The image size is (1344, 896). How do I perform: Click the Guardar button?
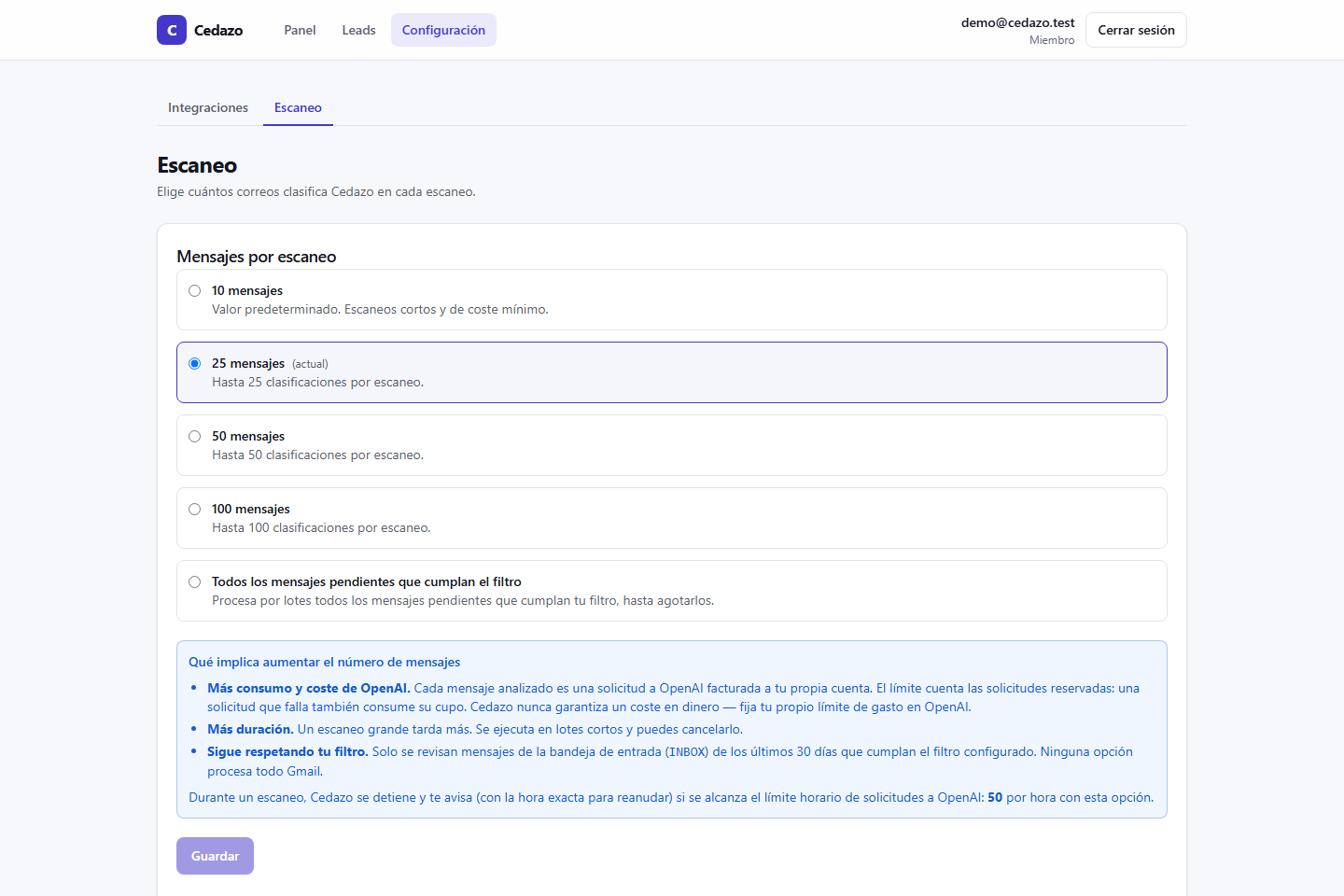pyautogui.click(x=215, y=856)
